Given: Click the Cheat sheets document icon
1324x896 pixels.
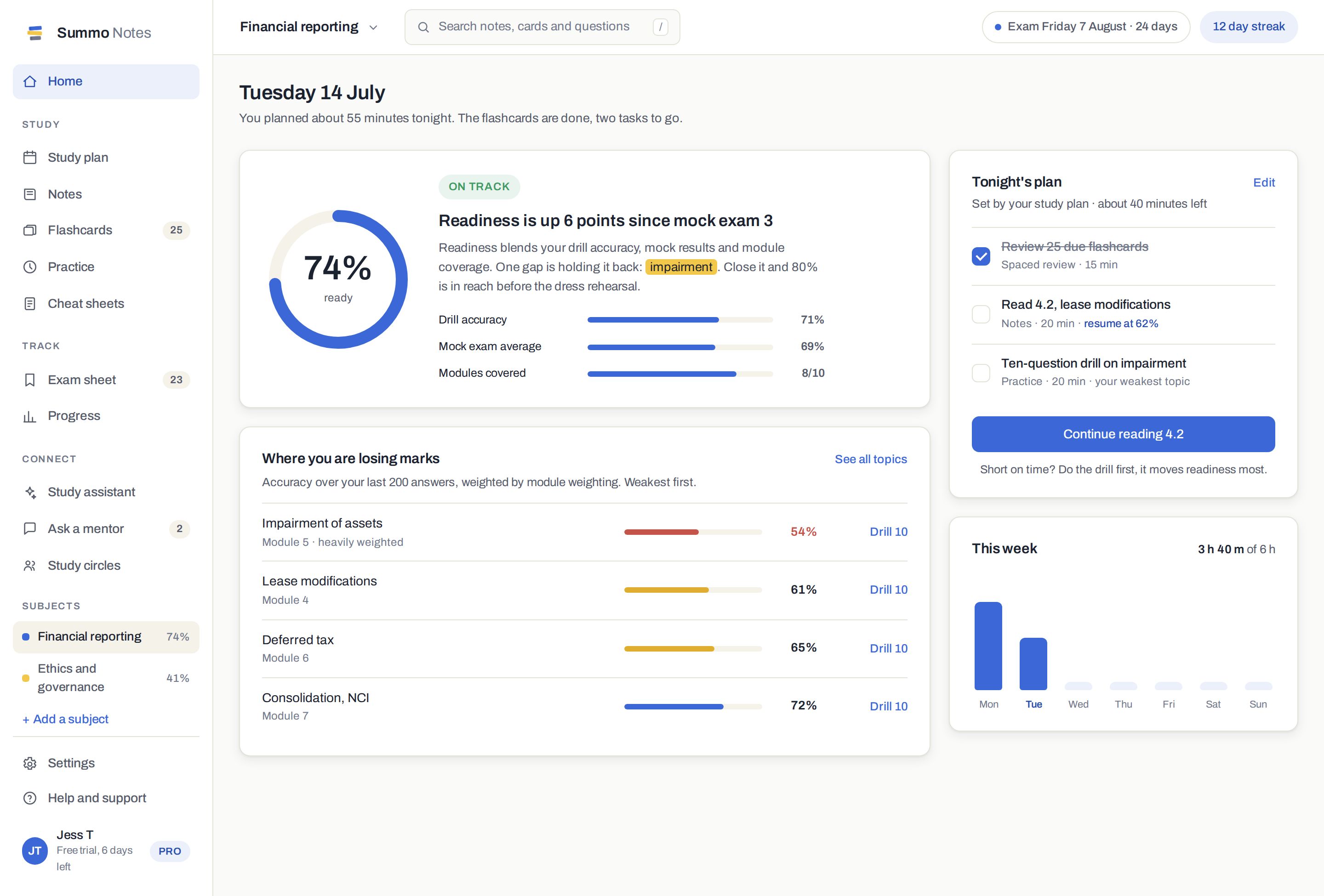Looking at the screenshot, I should [x=30, y=303].
